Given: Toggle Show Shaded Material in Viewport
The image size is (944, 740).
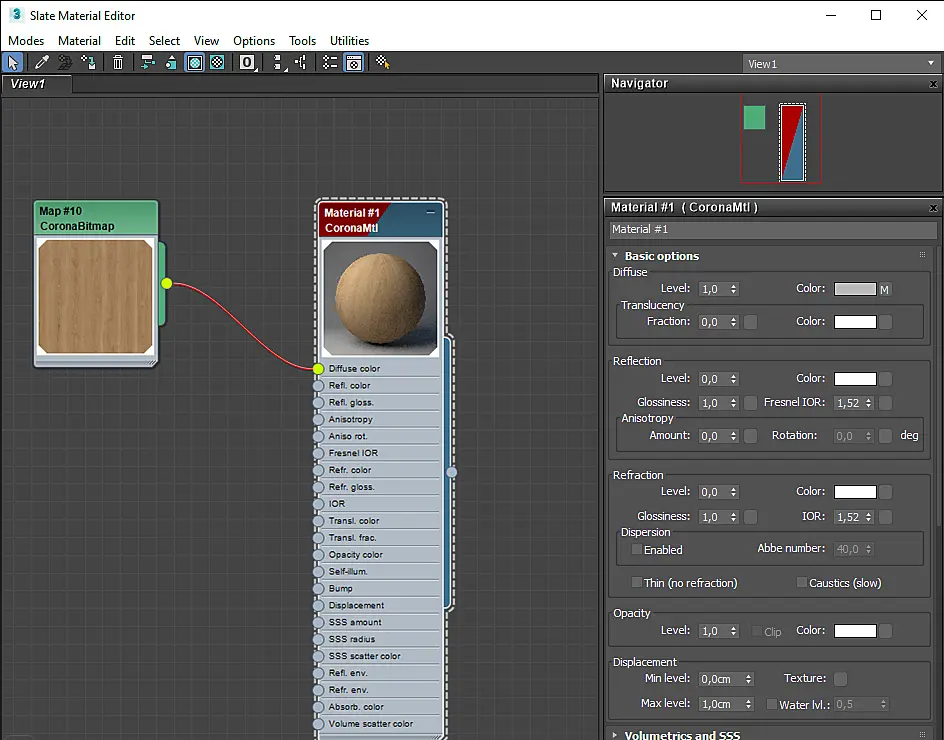Looking at the screenshot, I should point(194,62).
